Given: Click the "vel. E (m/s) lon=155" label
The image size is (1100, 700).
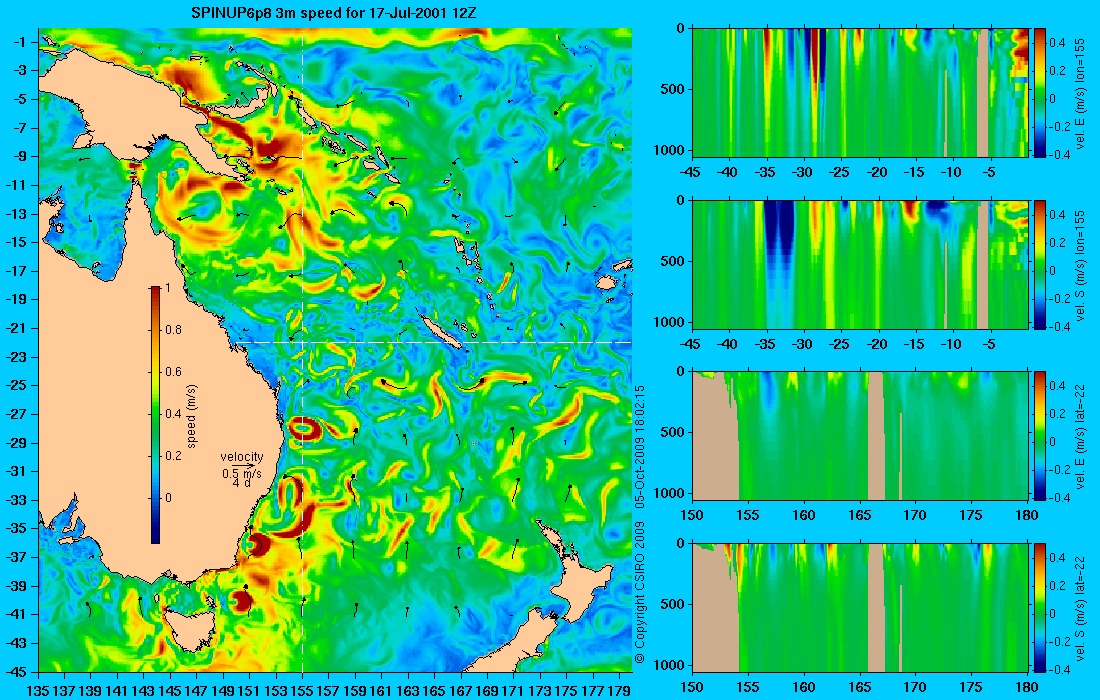Looking at the screenshot, I should [1080, 93].
